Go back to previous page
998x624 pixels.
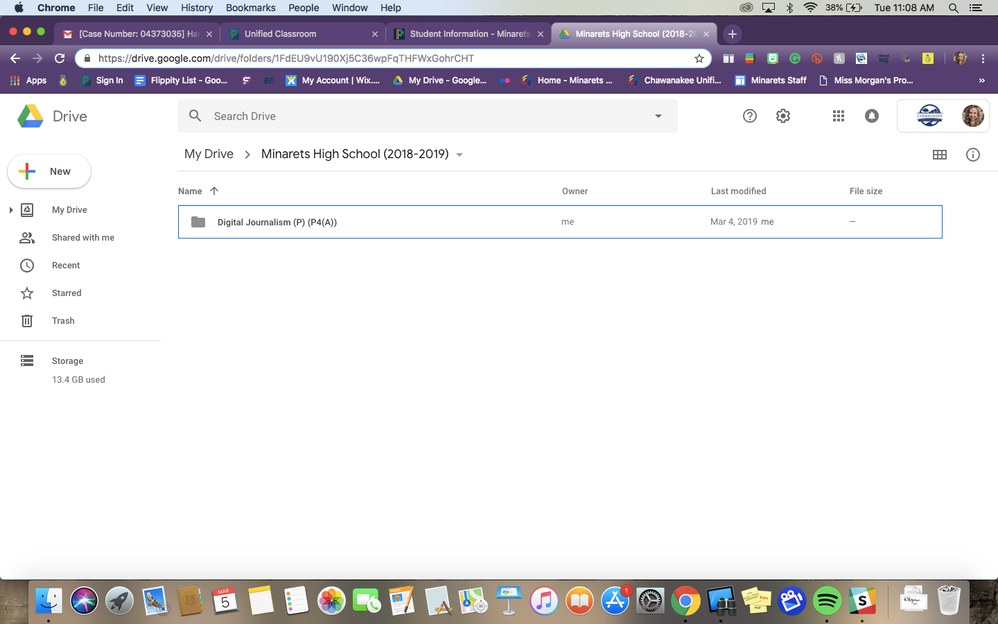(x=15, y=59)
